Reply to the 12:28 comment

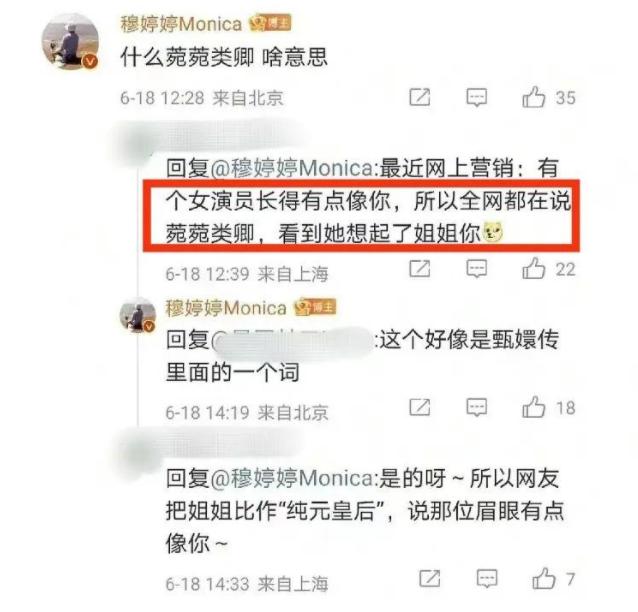pos(476,97)
